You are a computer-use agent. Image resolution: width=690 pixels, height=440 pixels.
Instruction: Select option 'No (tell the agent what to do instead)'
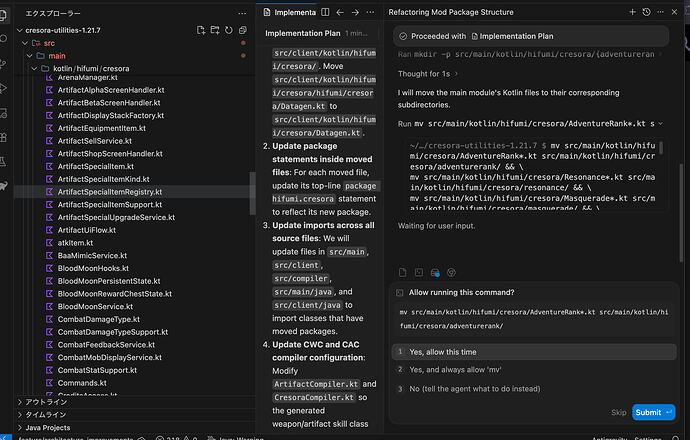click(x=534, y=389)
